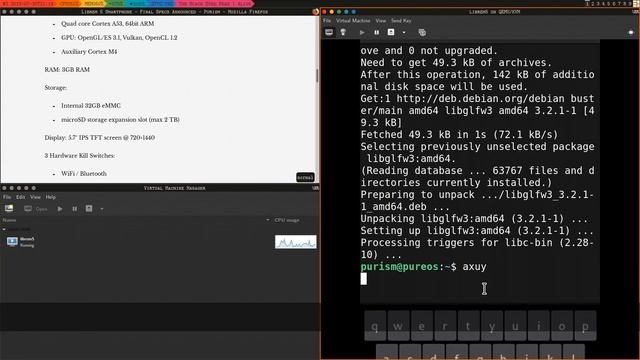Click the Firefox page vertical scrollbar
Image resolution: width=640 pixels, height=360 pixels.
[x=317, y=76]
